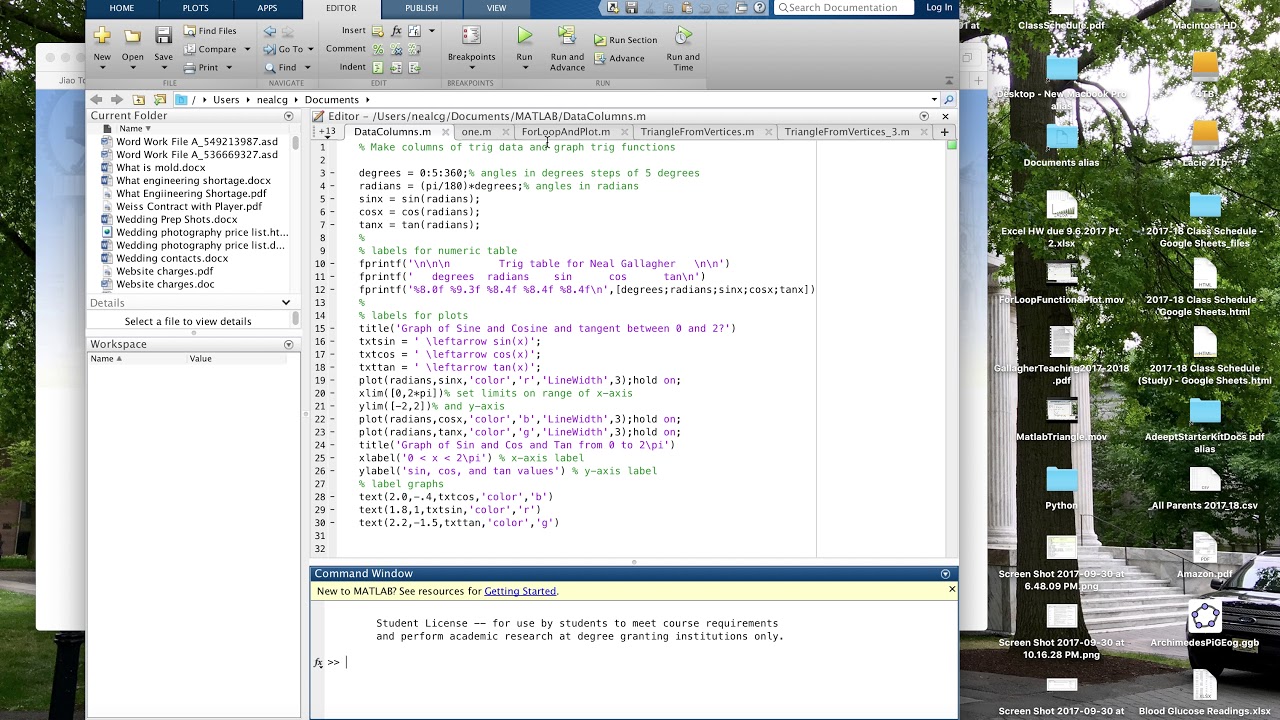Open the Current Folder panel actions menu
Viewport: 1280px width, 720px height.
point(289,116)
